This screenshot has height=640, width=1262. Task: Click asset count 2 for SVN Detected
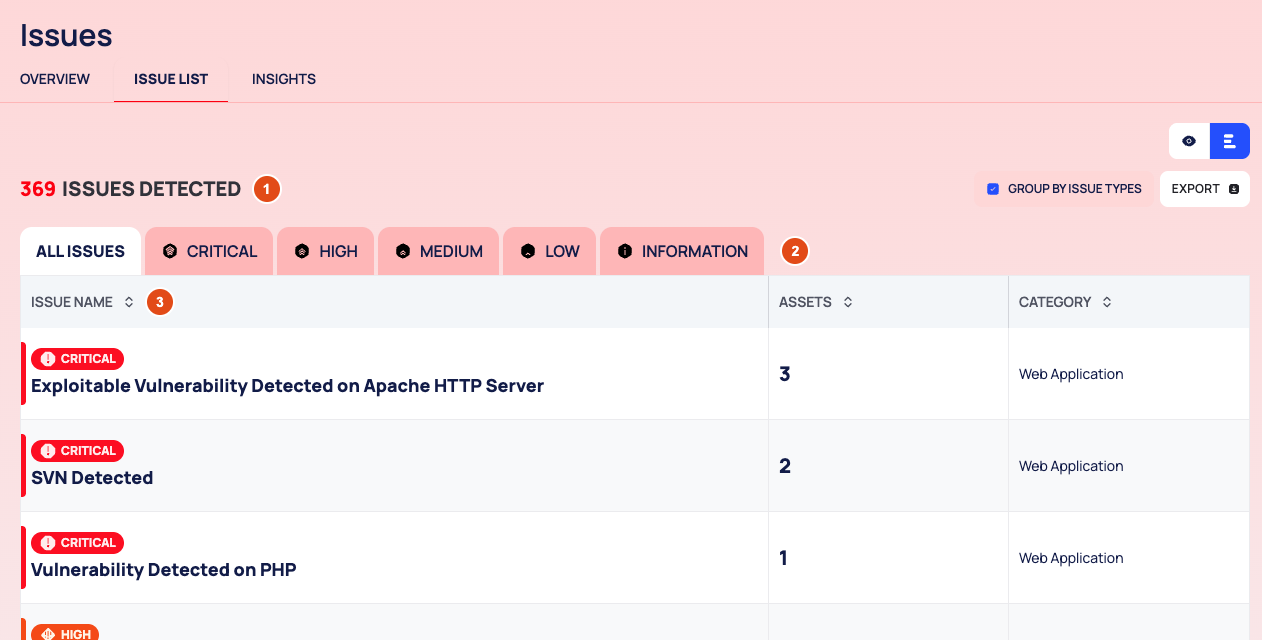[785, 466]
